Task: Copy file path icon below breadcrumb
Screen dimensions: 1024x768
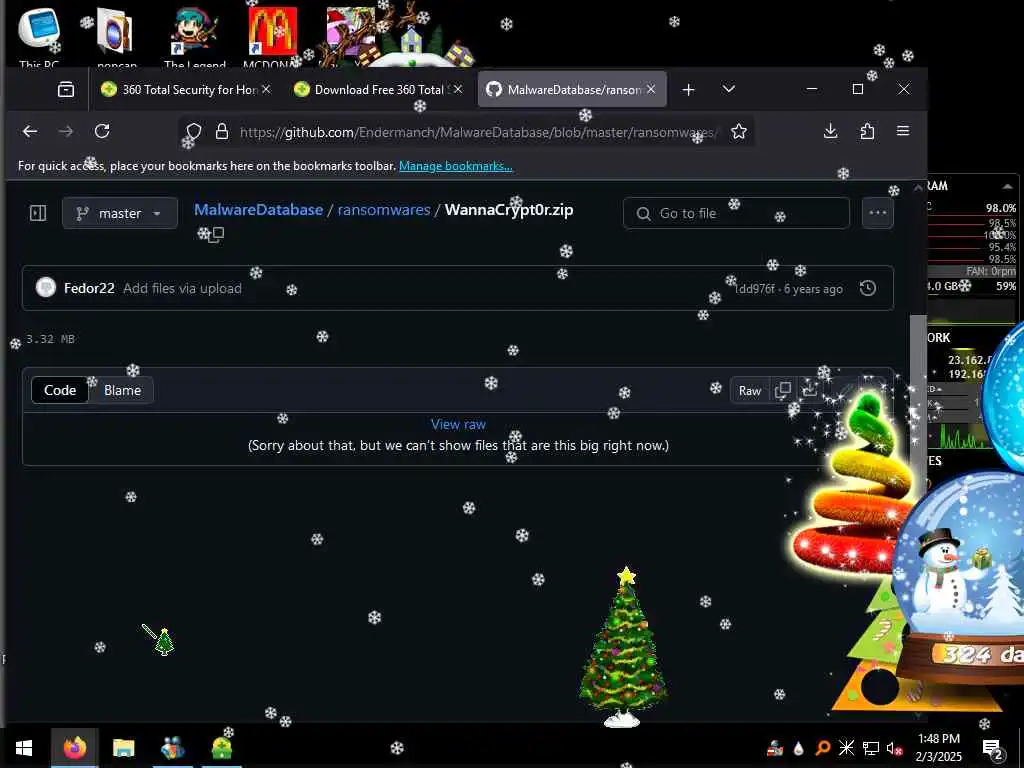Action: pos(216,234)
